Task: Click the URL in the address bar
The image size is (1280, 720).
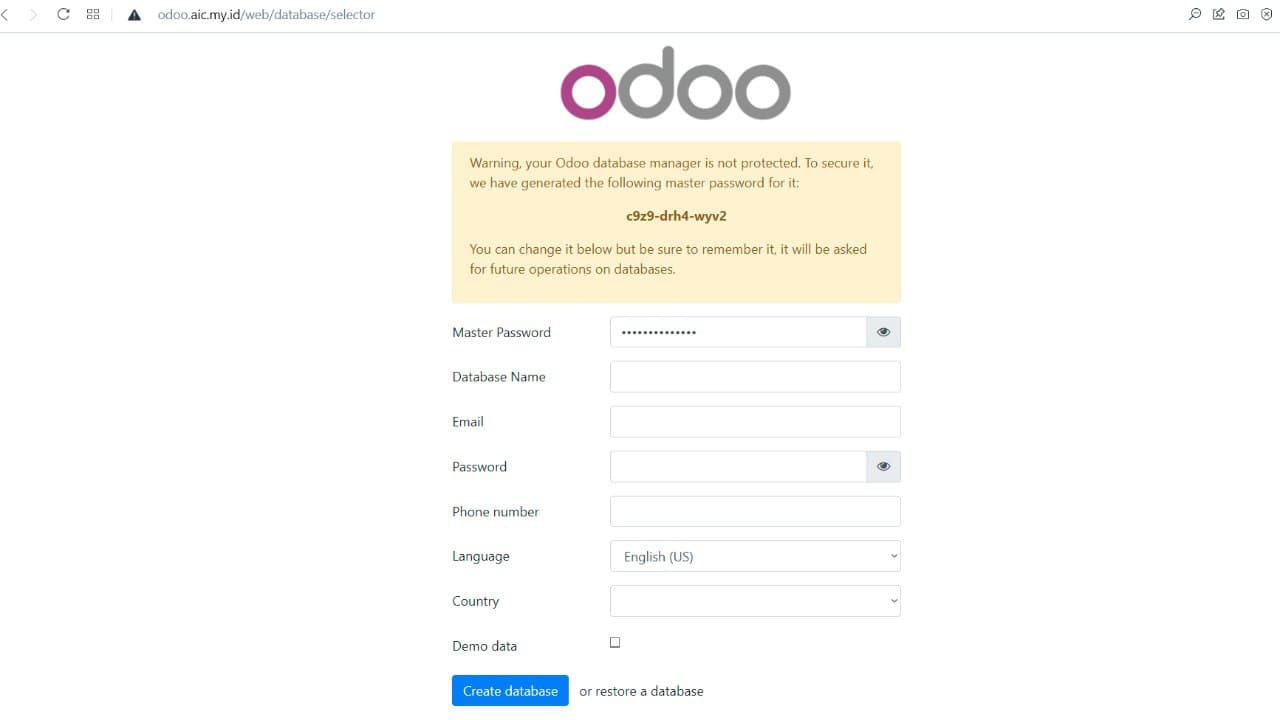Action: [x=266, y=15]
